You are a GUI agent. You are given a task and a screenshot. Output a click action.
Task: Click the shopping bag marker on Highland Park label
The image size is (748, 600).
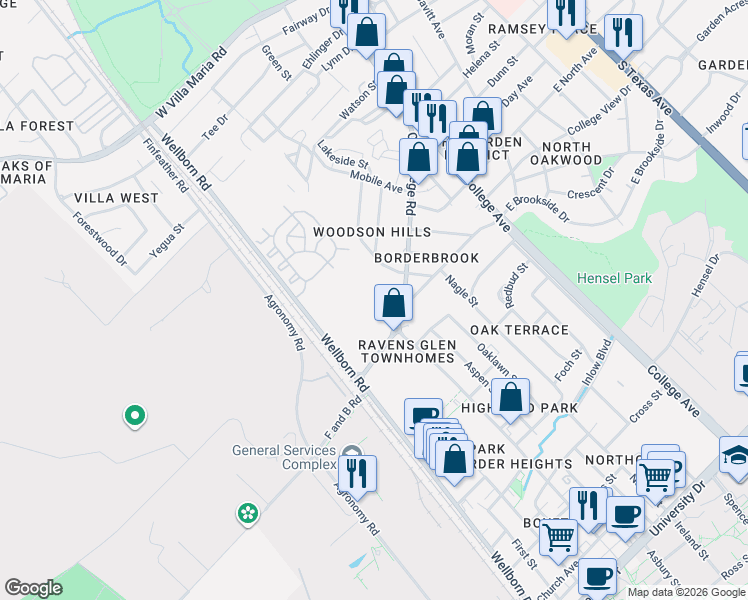pyautogui.click(x=510, y=400)
